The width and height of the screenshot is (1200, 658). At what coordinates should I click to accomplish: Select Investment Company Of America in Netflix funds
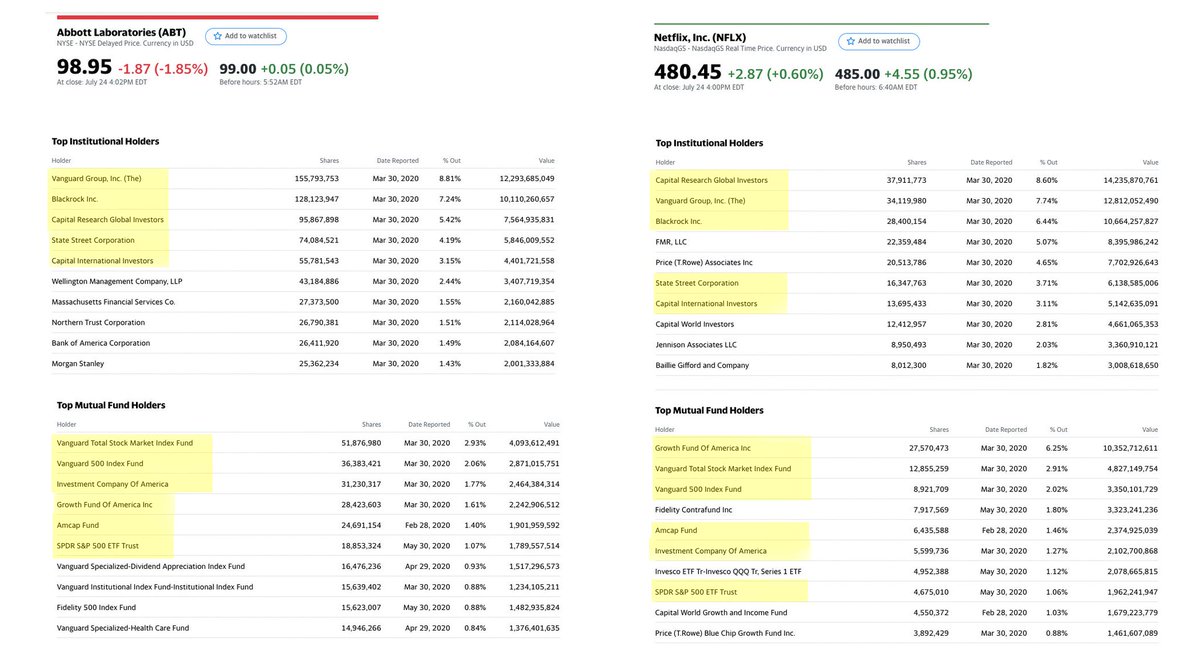click(711, 551)
